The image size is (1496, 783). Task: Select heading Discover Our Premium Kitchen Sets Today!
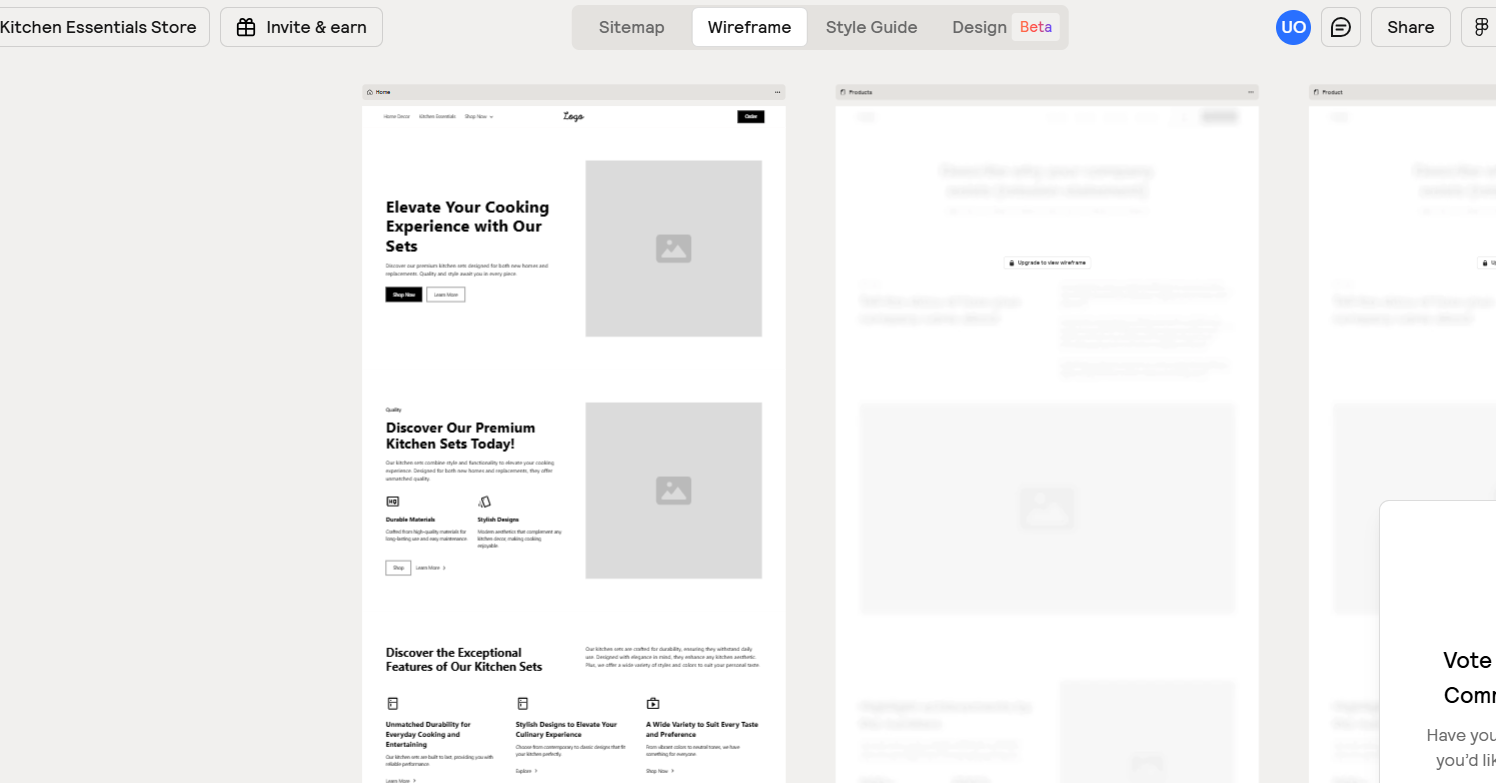tap(460, 436)
